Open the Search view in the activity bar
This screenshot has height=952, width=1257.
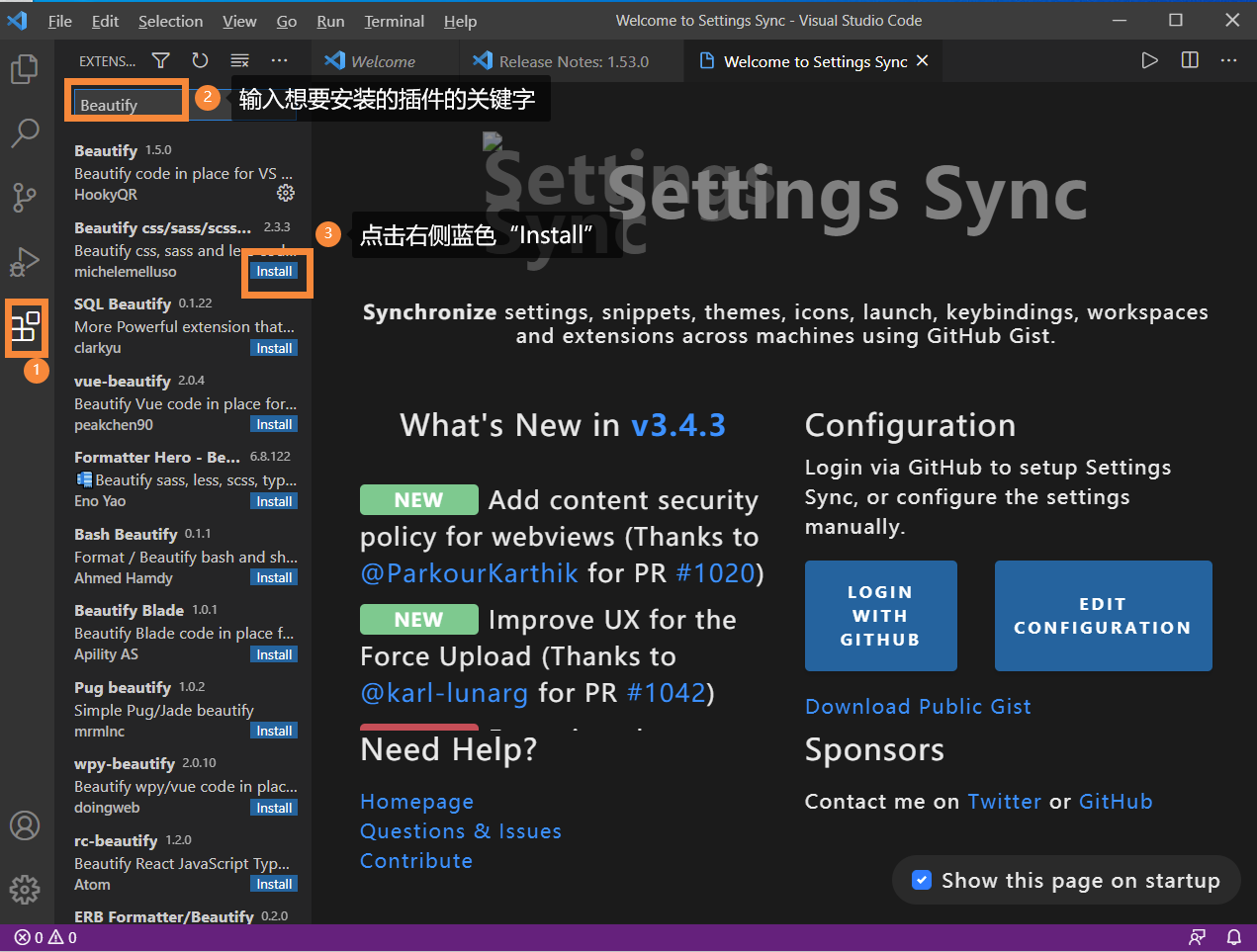tap(25, 131)
